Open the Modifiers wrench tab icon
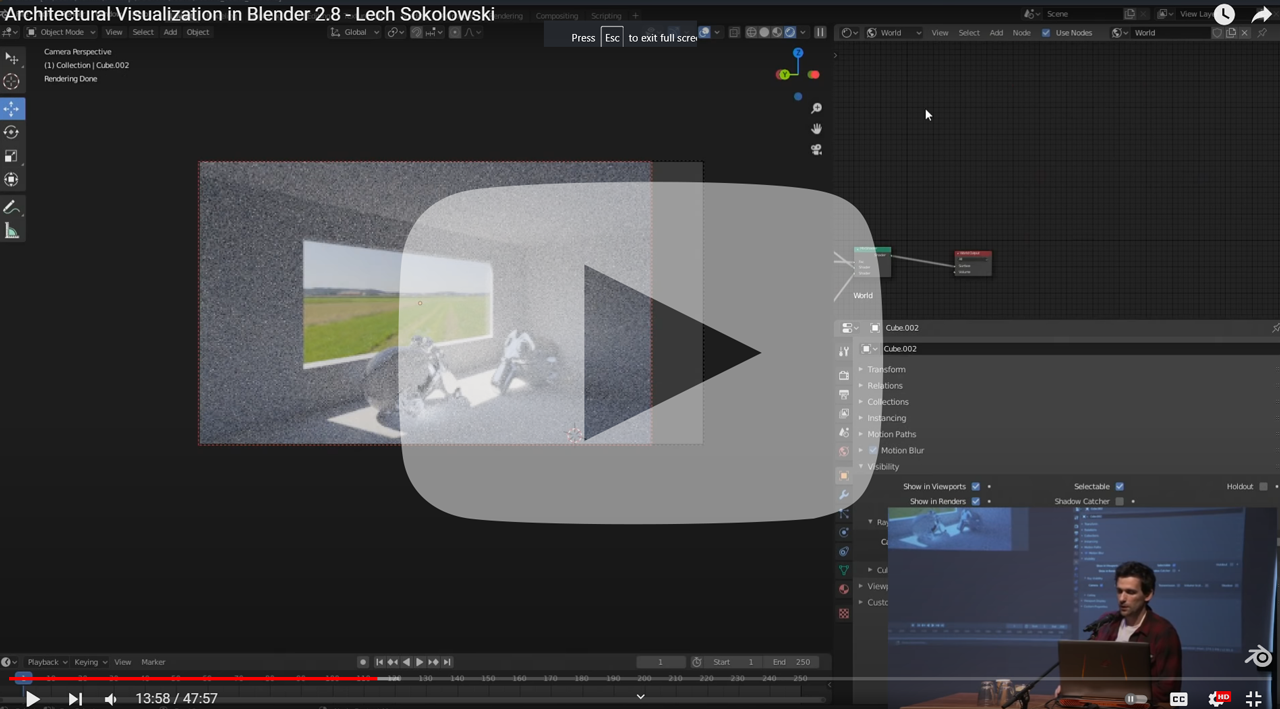 [844, 495]
